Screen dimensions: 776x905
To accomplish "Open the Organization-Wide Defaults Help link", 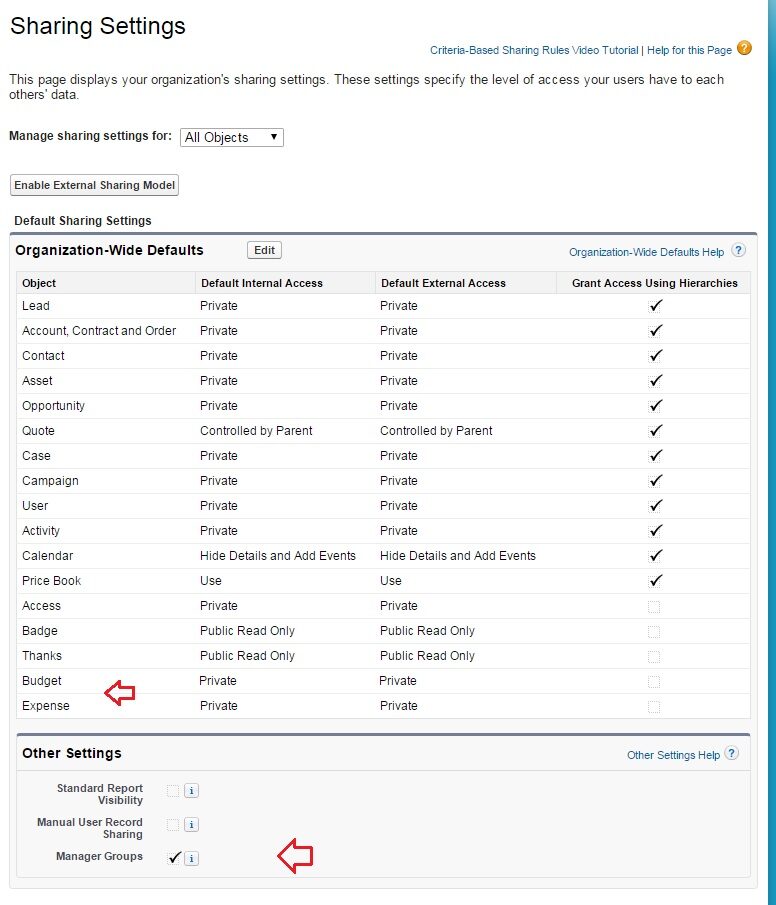I will [x=646, y=253].
